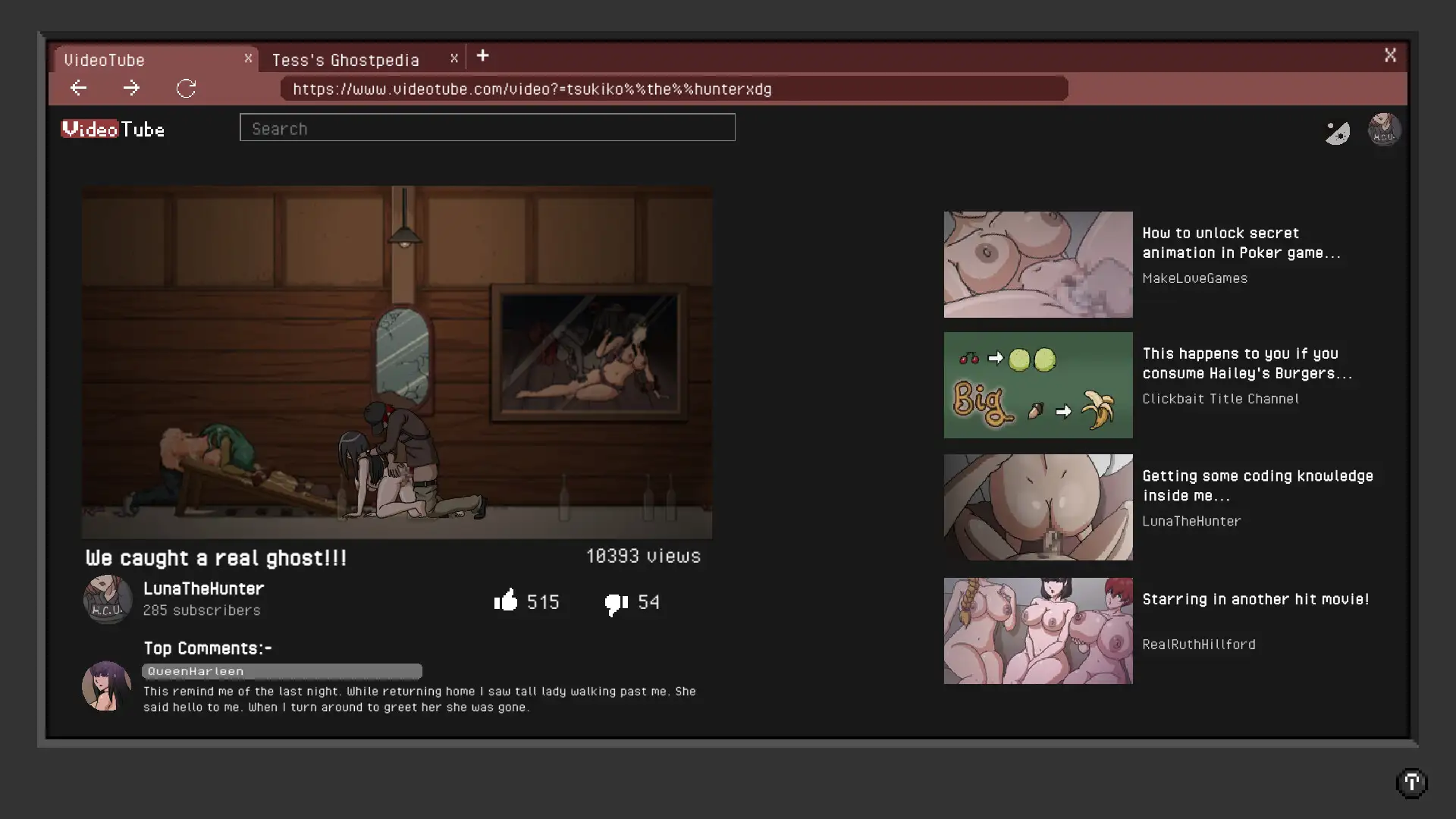The image size is (1456, 819).
Task: Toggle the night mode moon icon
Action: coord(1337,133)
